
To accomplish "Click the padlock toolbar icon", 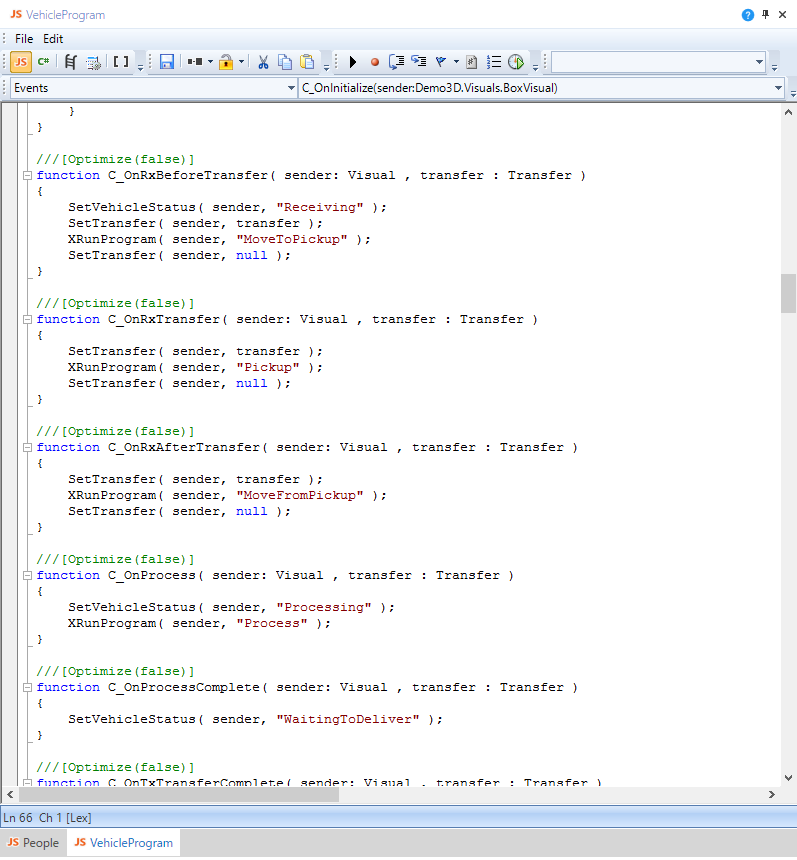I will (226, 62).
